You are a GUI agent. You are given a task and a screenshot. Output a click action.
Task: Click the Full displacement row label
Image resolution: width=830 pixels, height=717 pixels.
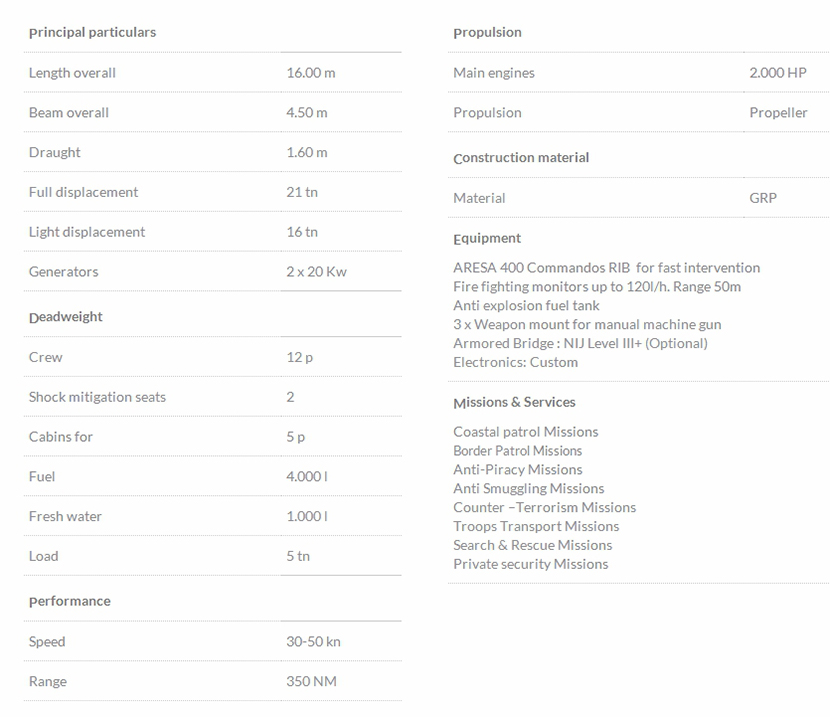click(x=83, y=192)
